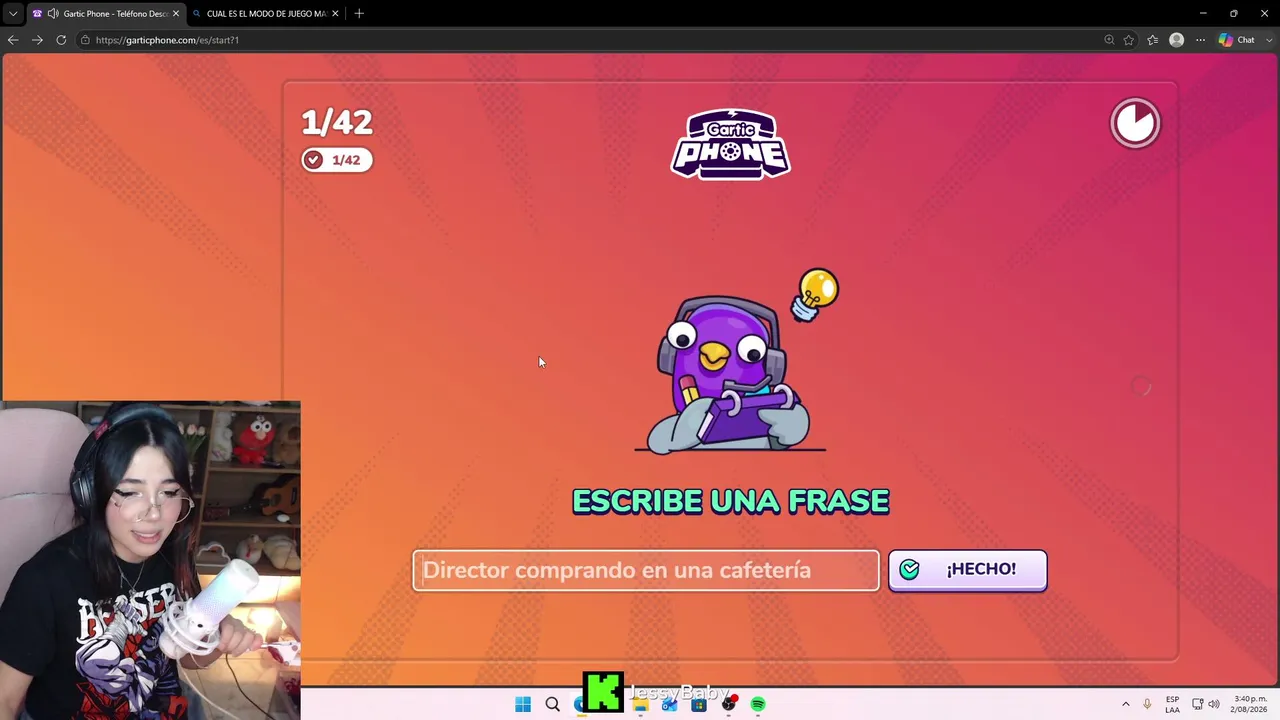1280x720 pixels.
Task: Switch to the "CUAL ES EL MODO DE JUEGO" tab
Action: (265, 13)
